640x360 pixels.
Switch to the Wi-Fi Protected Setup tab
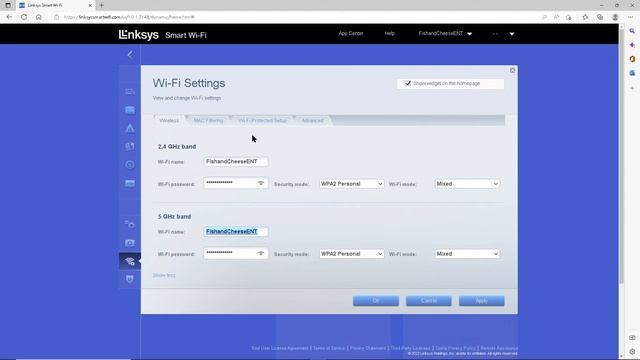(262, 120)
